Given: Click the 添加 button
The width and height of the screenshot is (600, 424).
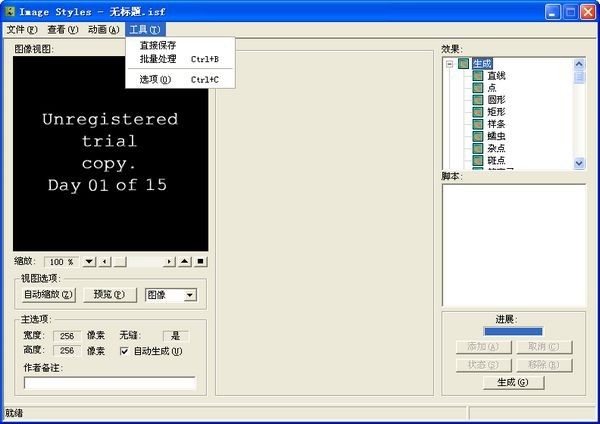Looking at the screenshot, I should point(483,347).
